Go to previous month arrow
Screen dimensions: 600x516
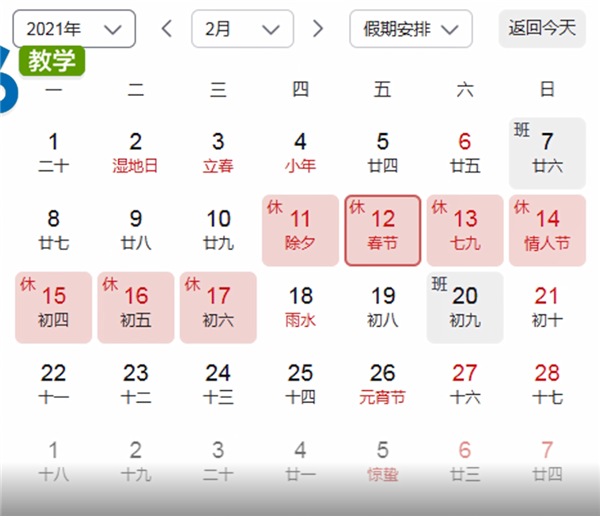coord(167,29)
